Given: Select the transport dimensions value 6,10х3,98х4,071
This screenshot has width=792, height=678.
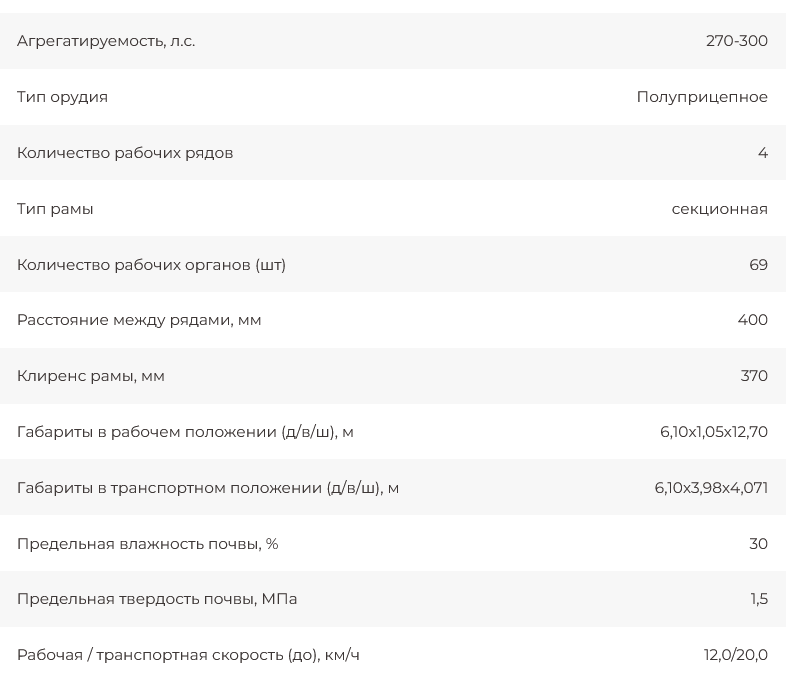Looking at the screenshot, I should [711, 488].
